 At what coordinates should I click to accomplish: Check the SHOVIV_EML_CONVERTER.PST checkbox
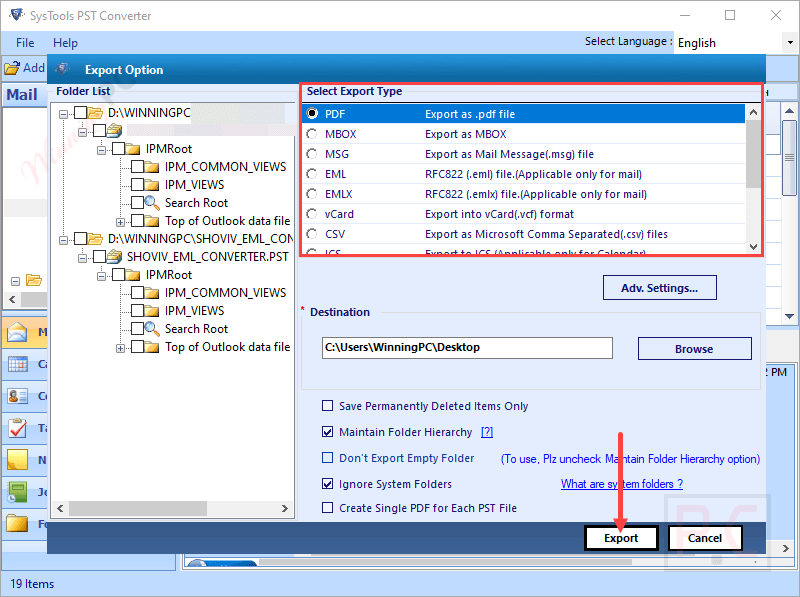pos(100,256)
